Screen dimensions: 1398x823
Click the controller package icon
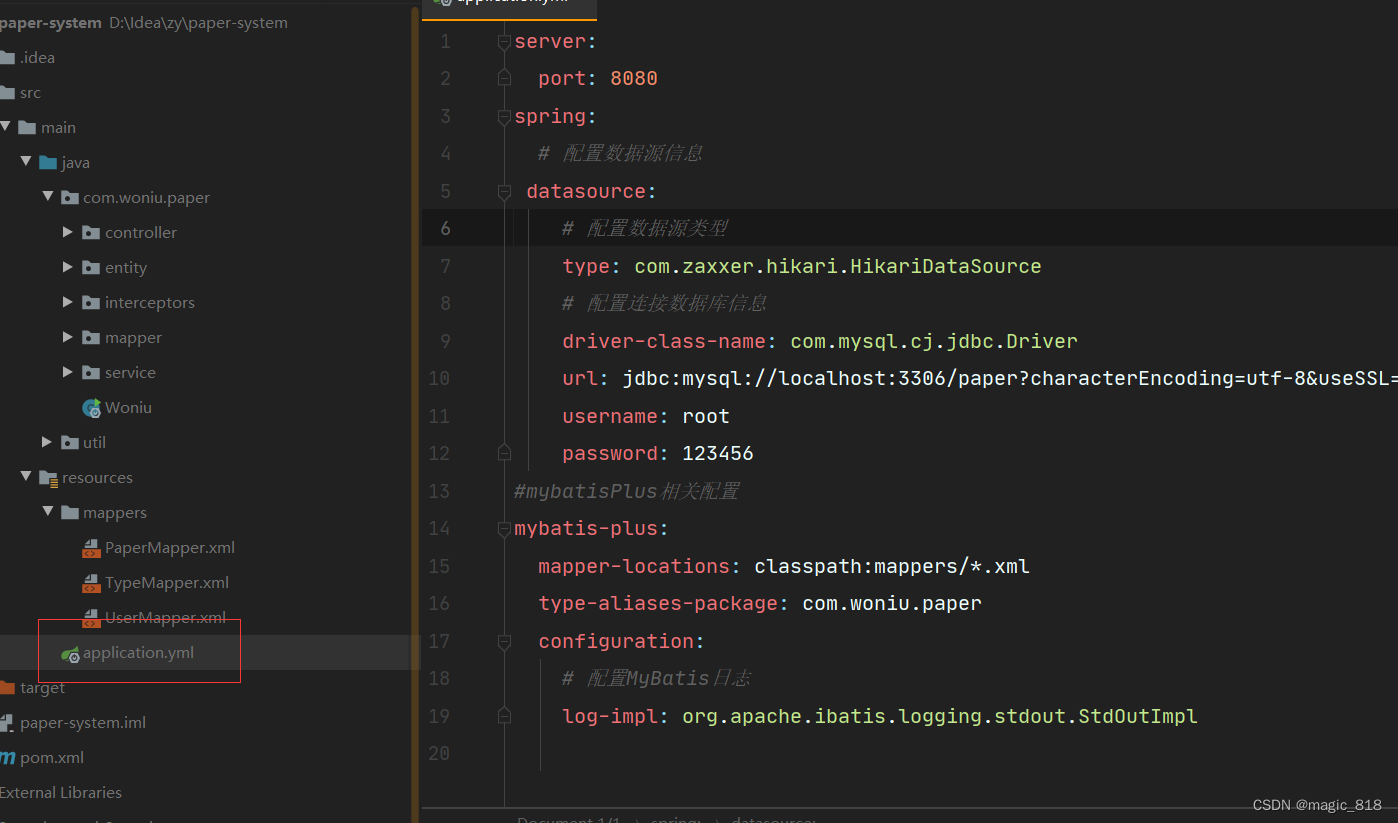[91, 232]
